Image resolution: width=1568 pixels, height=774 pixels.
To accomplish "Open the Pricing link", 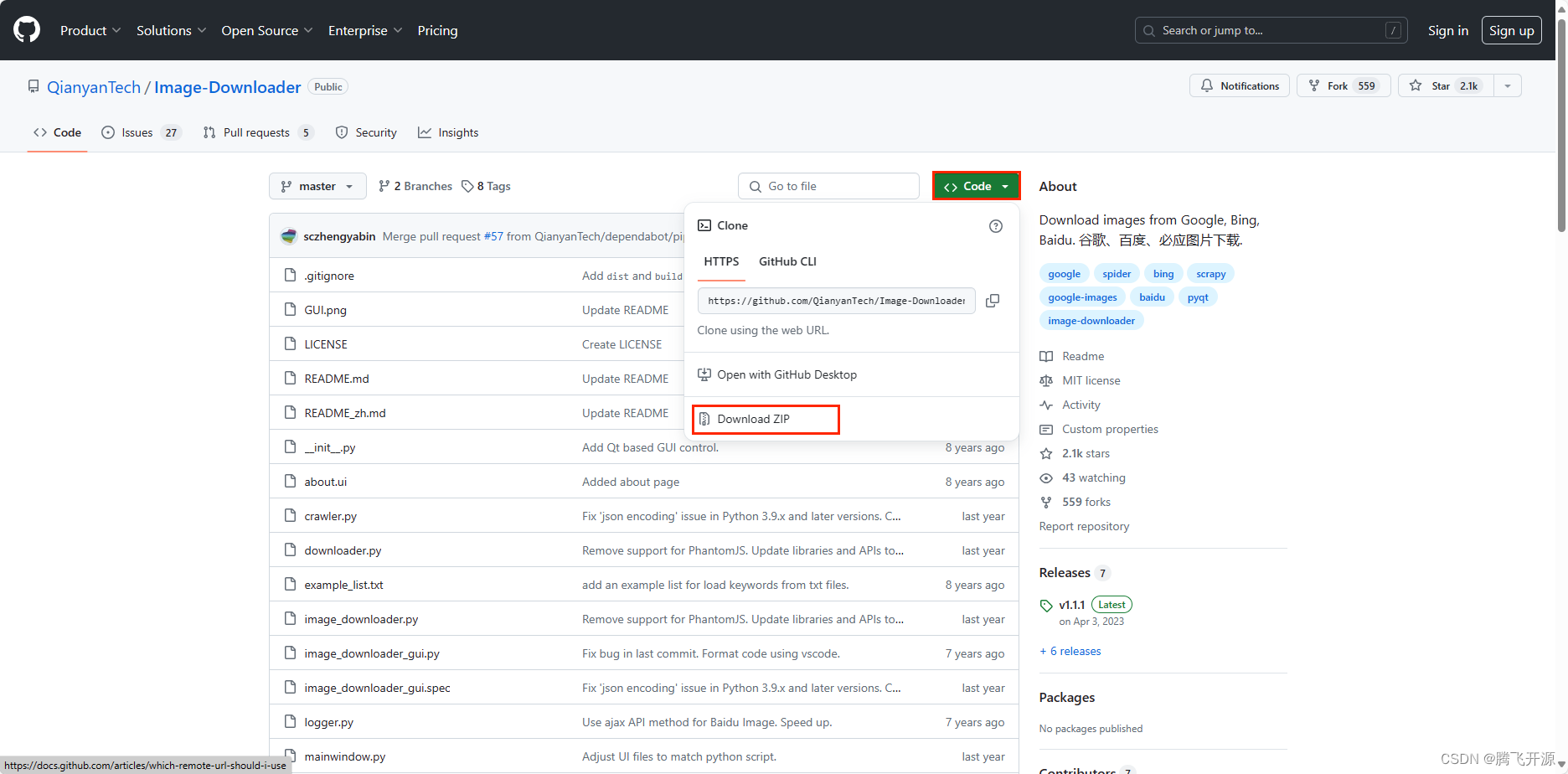I will [x=437, y=30].
